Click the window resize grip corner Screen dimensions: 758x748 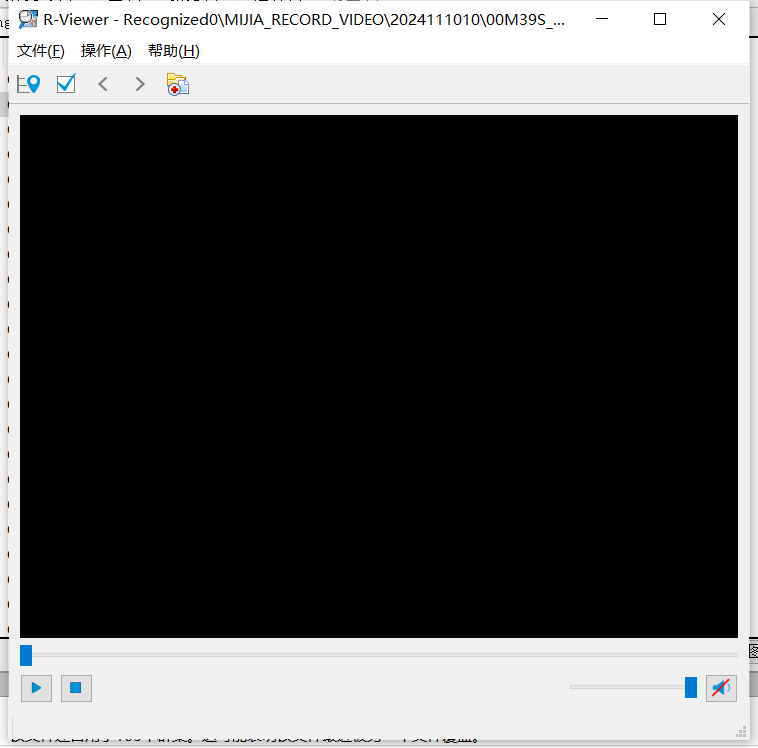click(741, 732)
